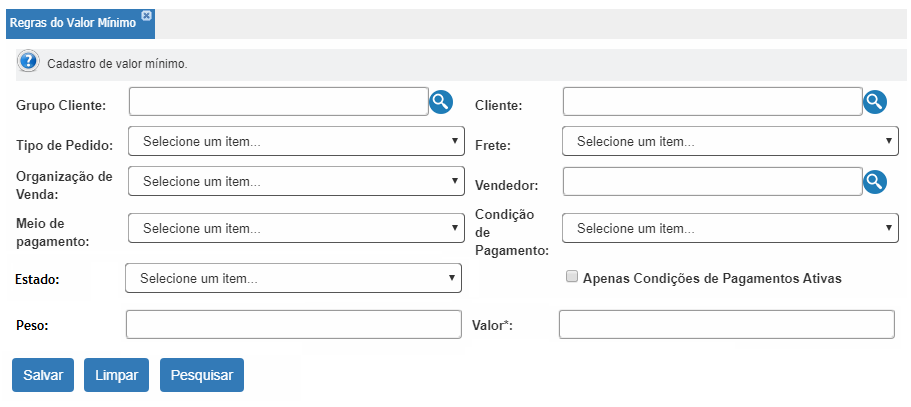Image resolution: width=911 pixels, height=407 pixels.
Task: Click the Cliente search magnifier icon
Action: pyautogui.click(x=875, y=102)
